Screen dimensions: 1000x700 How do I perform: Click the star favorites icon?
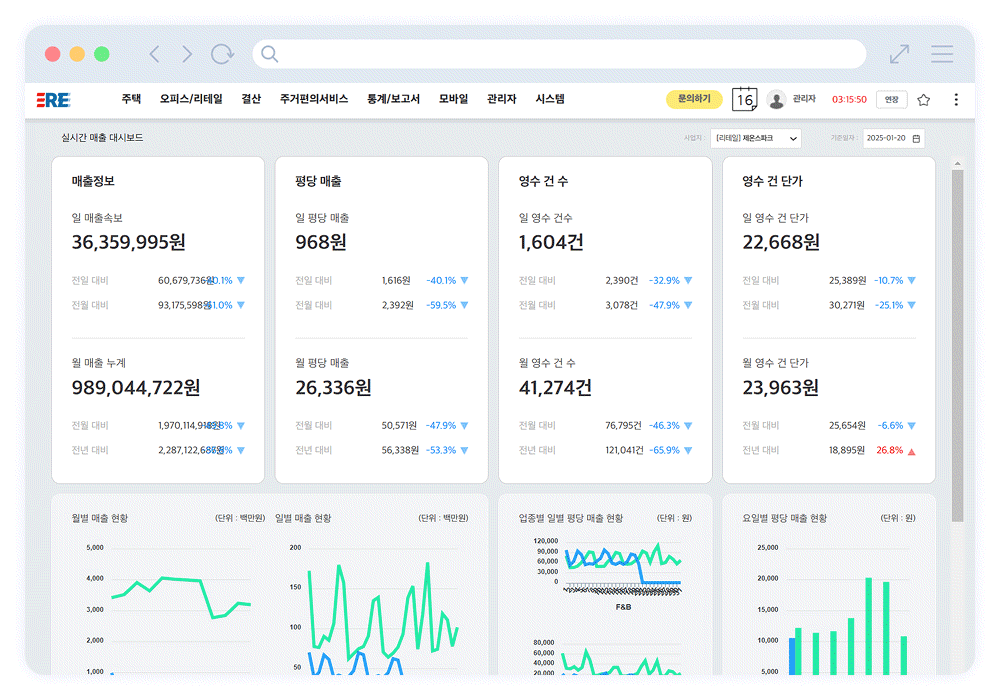pyautogui.click(x=923, y=99)
